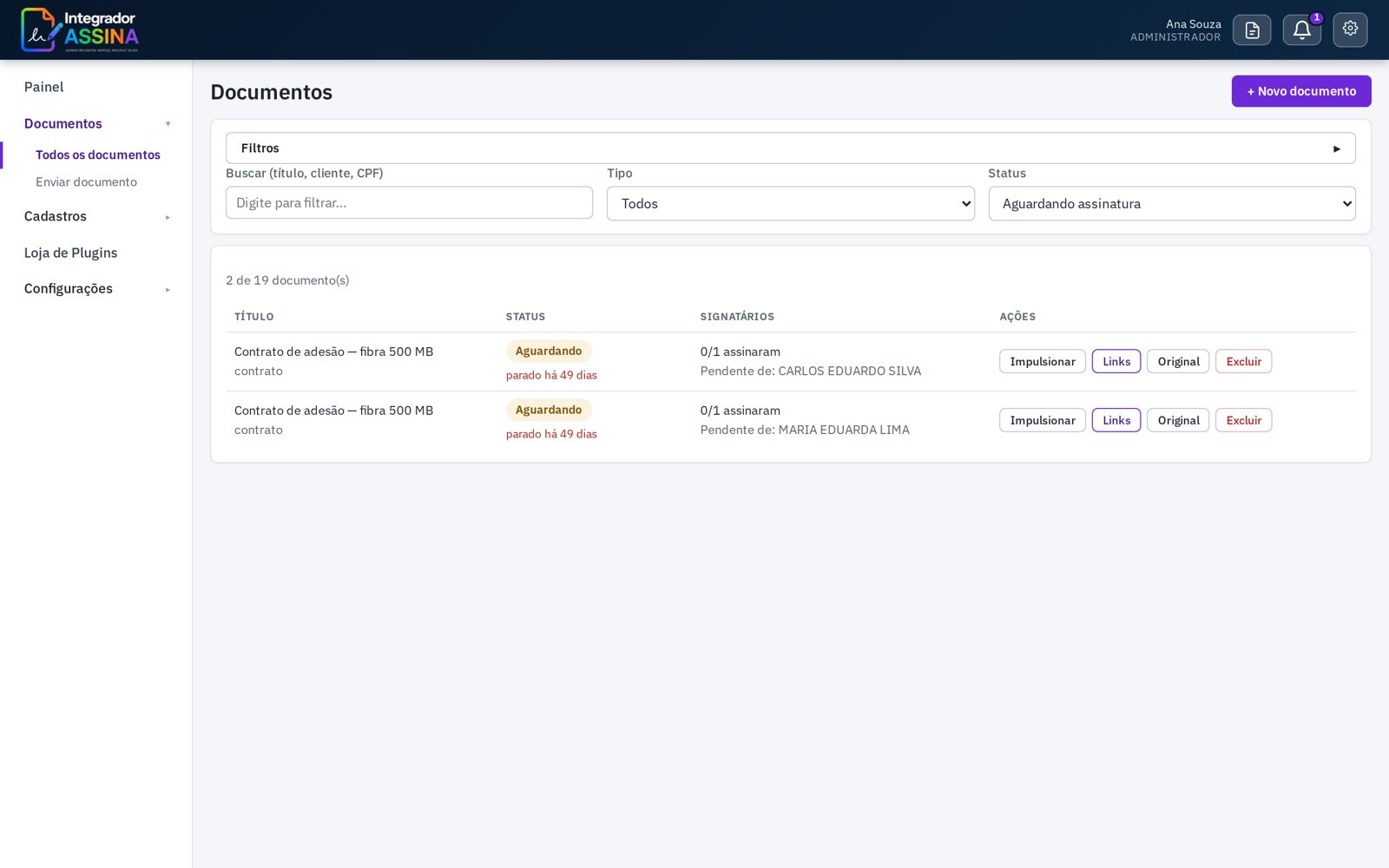Click Original for Maria Eduarda Lima's contract
Viewport: 1389px width, 868px height.
pos(1178,420)
